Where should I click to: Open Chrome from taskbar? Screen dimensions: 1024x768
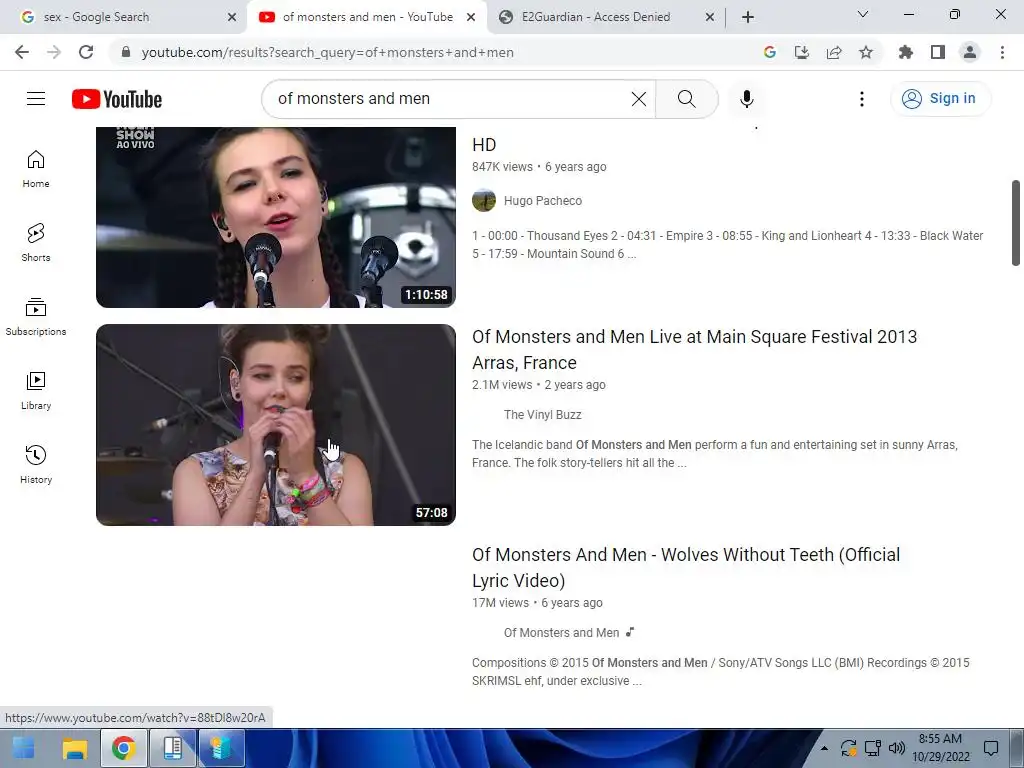click(x=123, y=748)
